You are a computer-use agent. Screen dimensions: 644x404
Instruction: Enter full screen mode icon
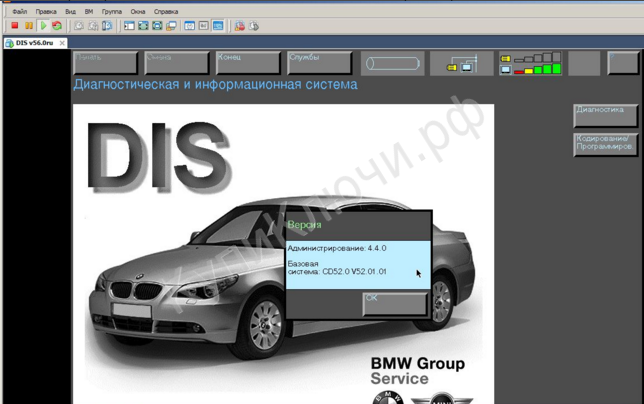143,26
